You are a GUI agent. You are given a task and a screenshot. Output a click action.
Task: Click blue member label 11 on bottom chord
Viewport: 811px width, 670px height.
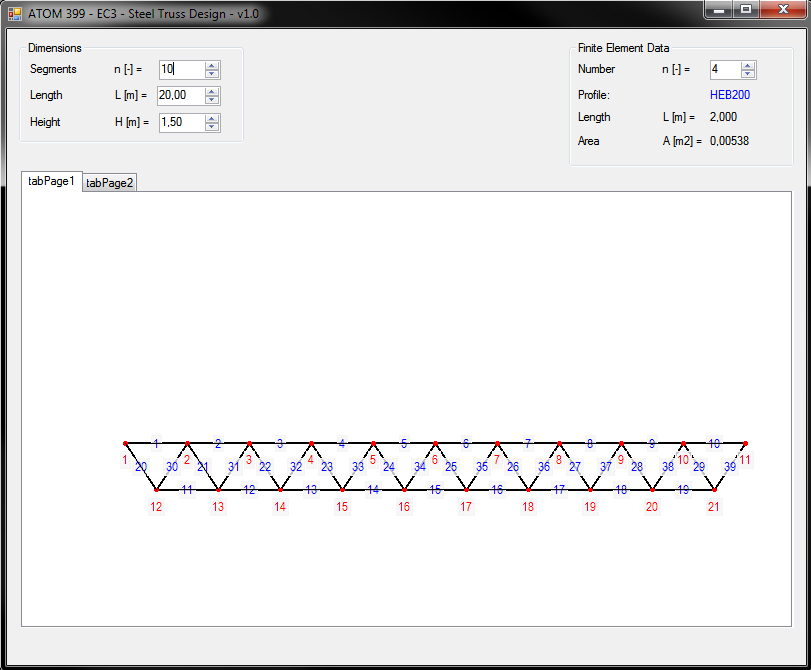point(187,489)
